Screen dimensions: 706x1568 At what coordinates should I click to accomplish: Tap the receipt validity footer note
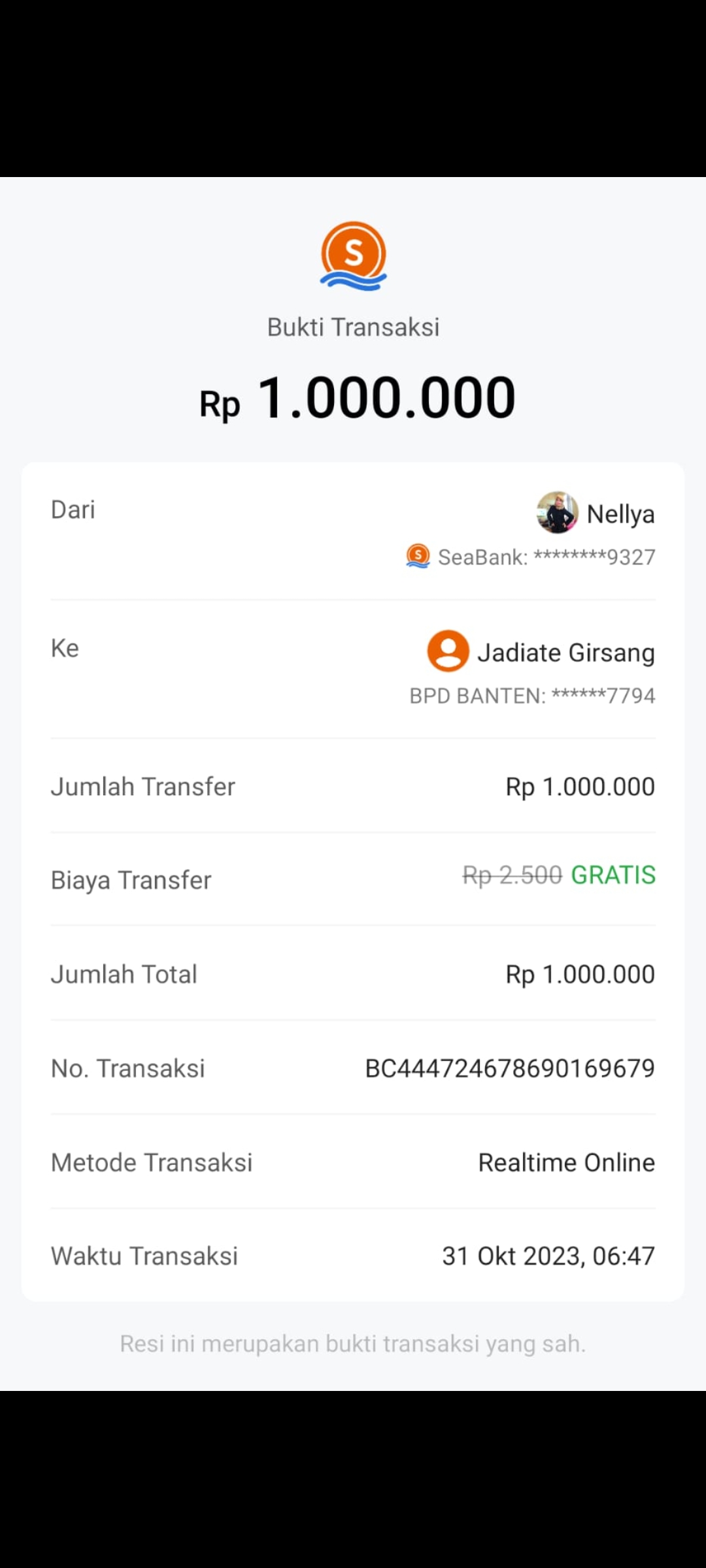click(x=353, y=1344)
